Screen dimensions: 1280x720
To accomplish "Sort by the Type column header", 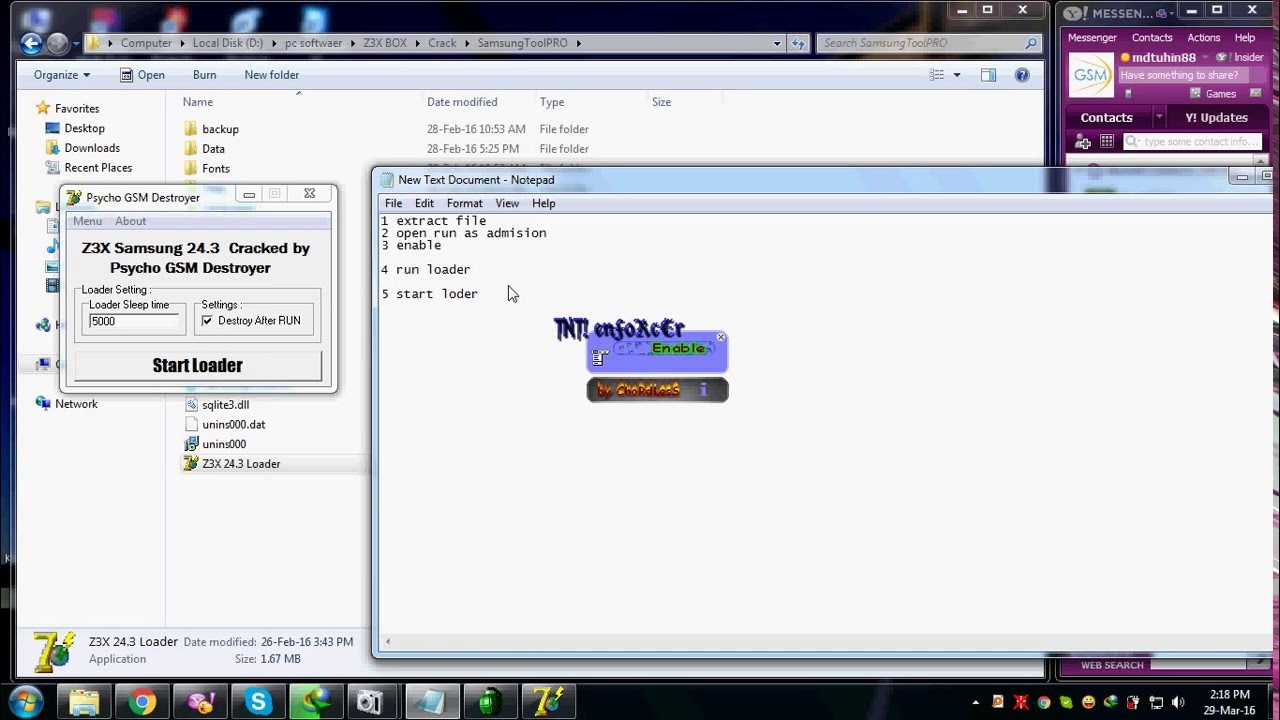I will click(x=552, y=102).
